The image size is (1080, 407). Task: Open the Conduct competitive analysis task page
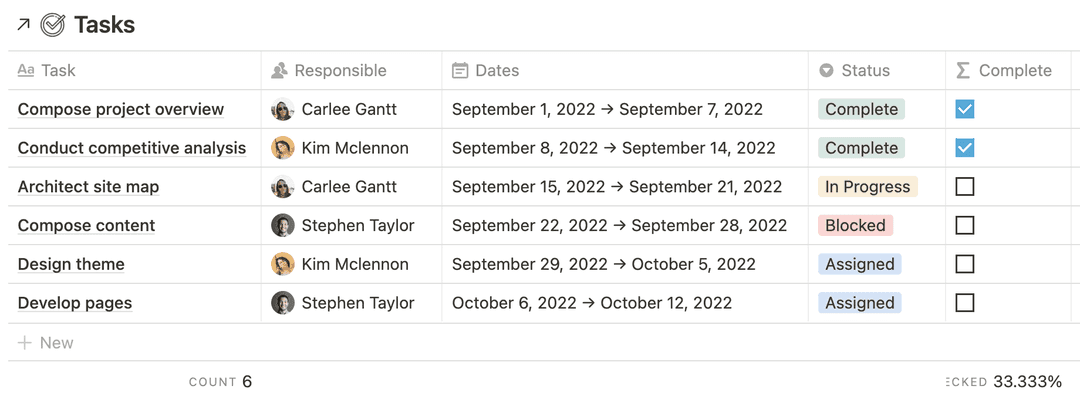(x=132, y=148)
